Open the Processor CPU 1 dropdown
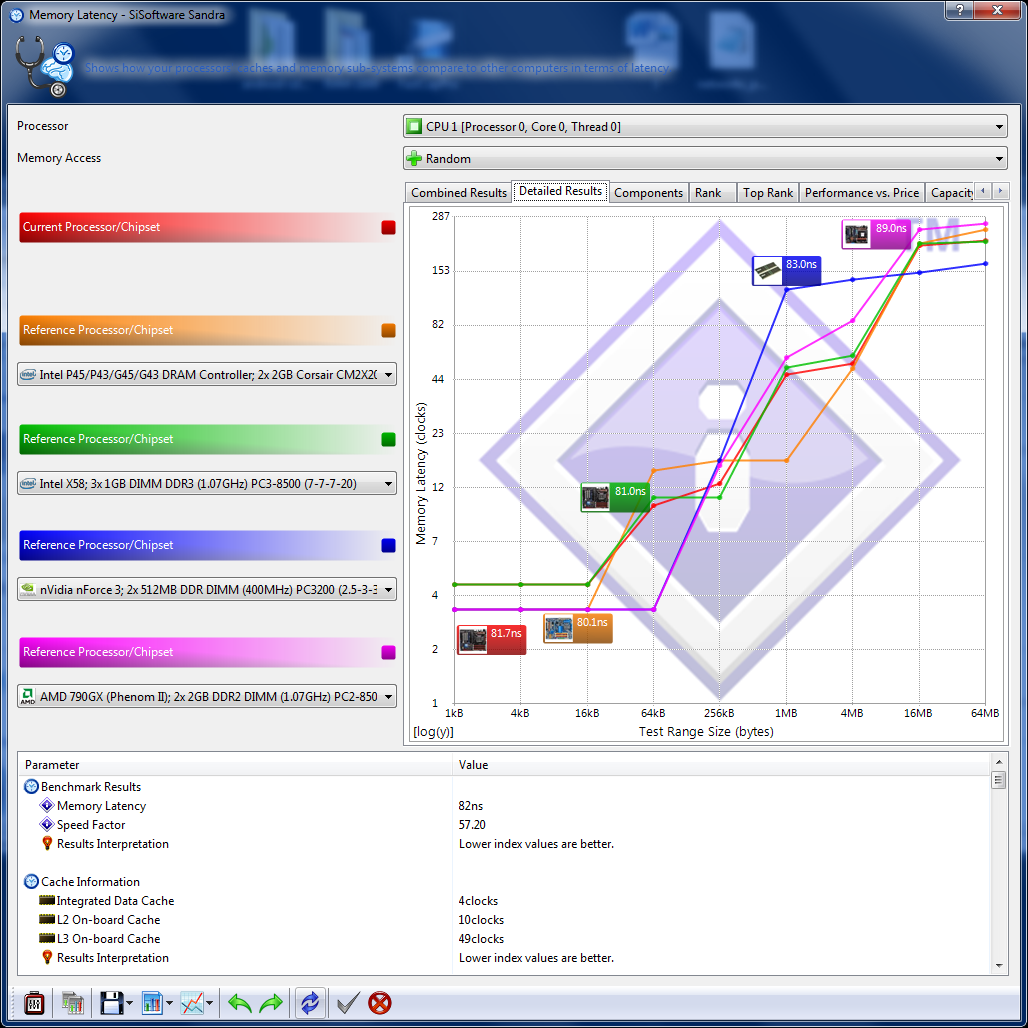The width and height of the screenshot is (1028, 1028). point(705,127)
